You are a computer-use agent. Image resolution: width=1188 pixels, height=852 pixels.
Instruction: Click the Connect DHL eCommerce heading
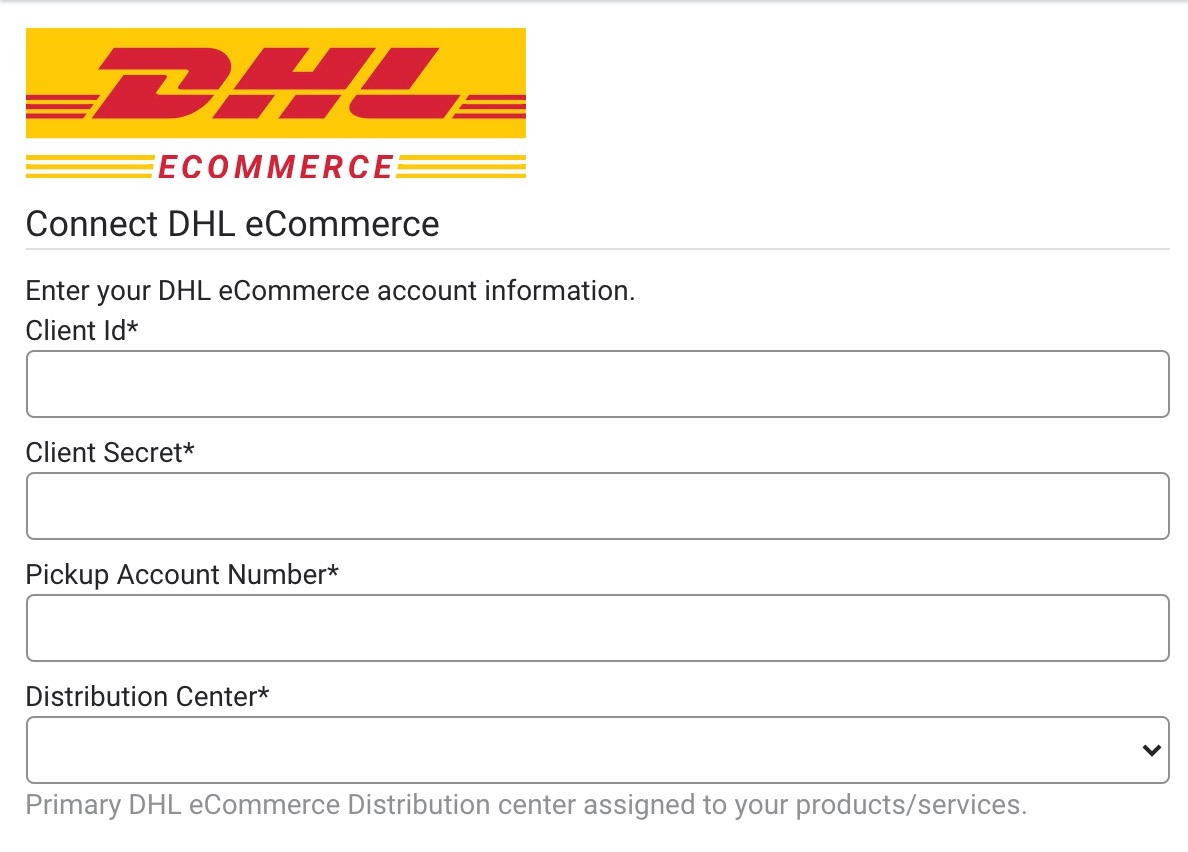[232, 224]
